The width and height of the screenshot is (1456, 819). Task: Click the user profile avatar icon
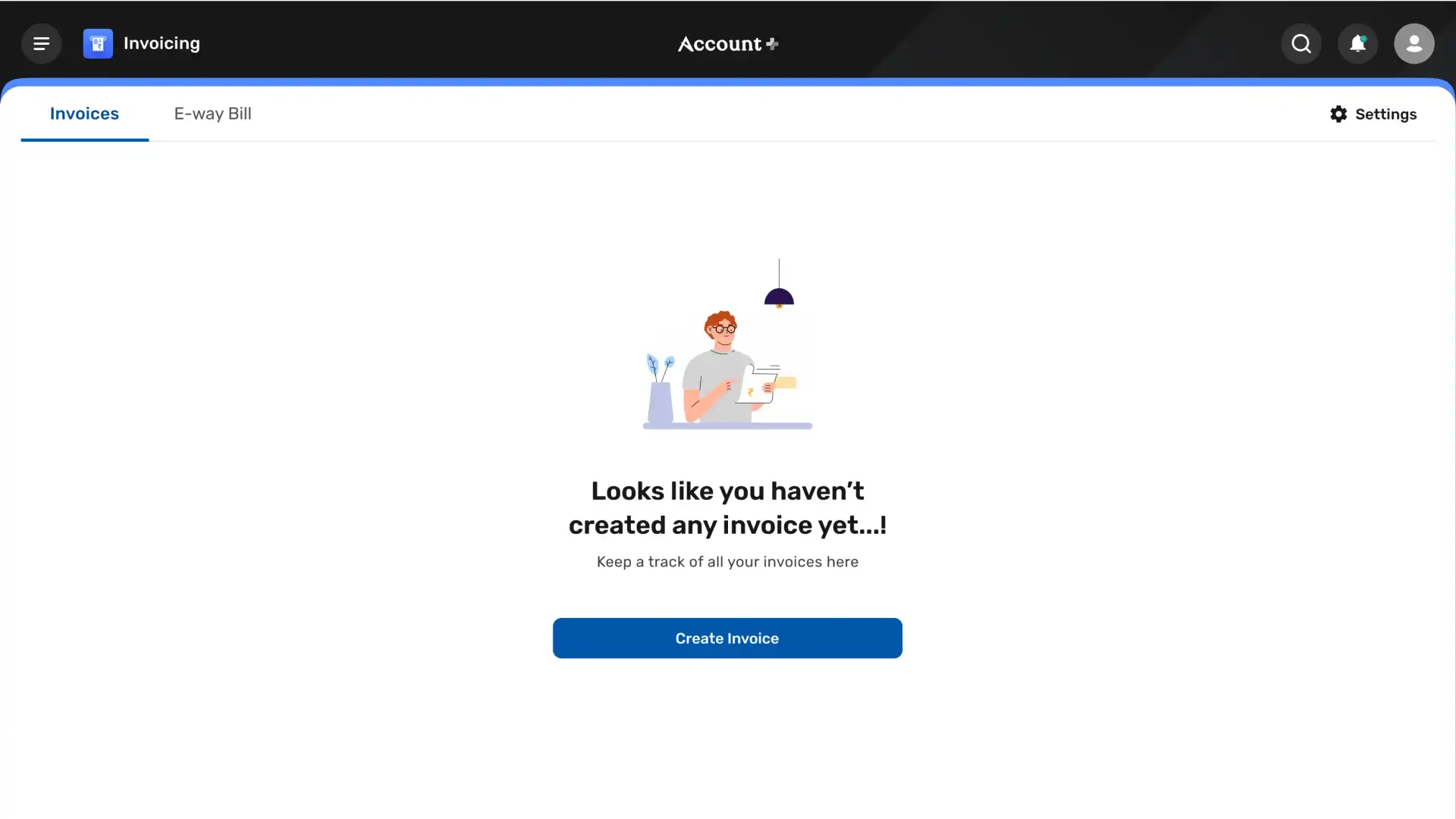(1414, 43)
